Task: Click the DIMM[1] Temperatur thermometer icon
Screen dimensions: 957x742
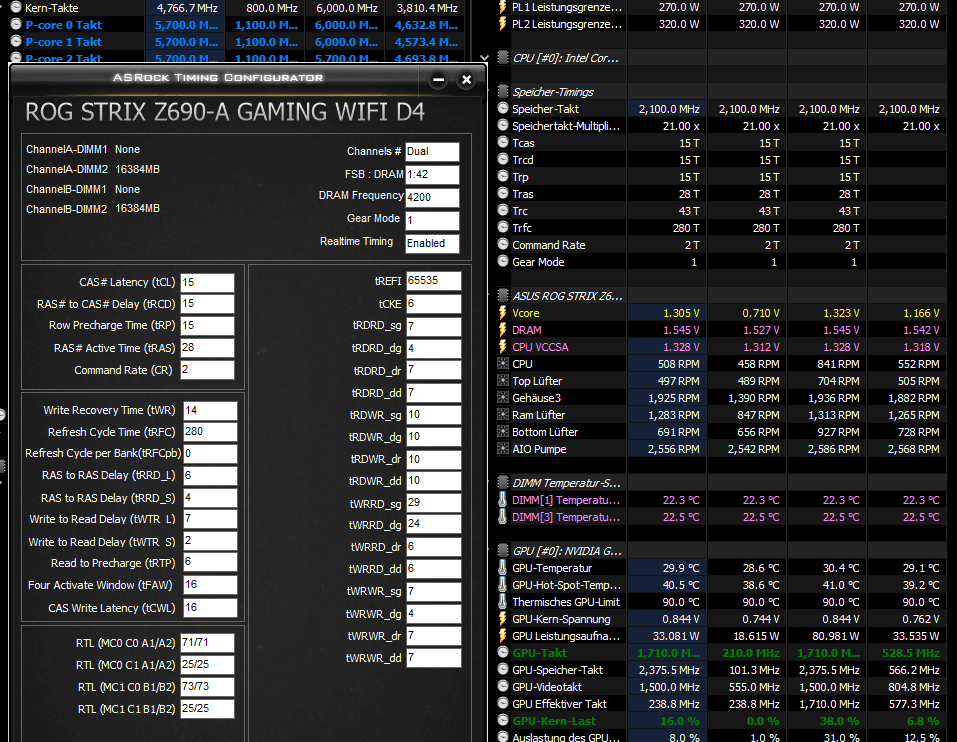Action: point(502,500)
